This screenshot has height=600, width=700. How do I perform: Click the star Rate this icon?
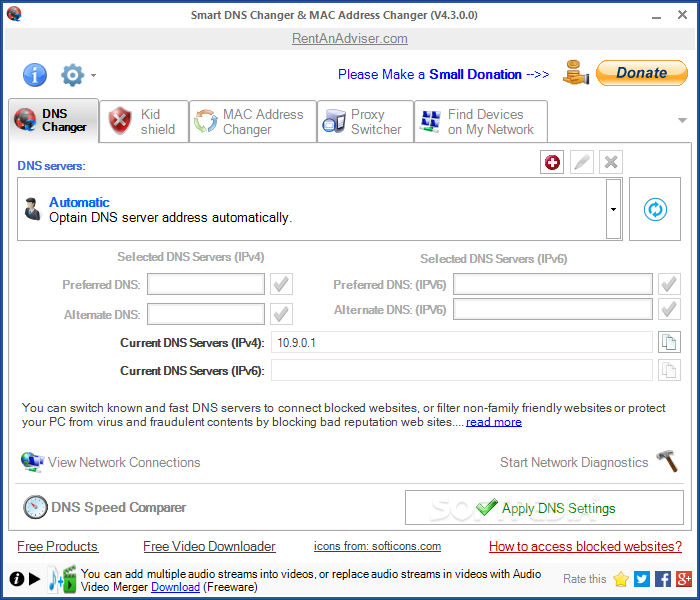pos(621,578)
